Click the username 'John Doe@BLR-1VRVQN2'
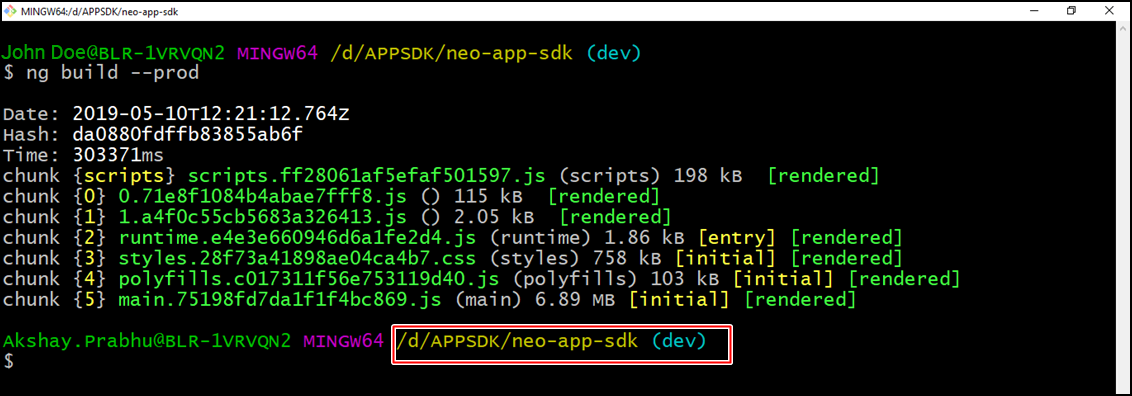This screenshot has width=1132, height=396. pyautogui.click(x=114, y=53)
